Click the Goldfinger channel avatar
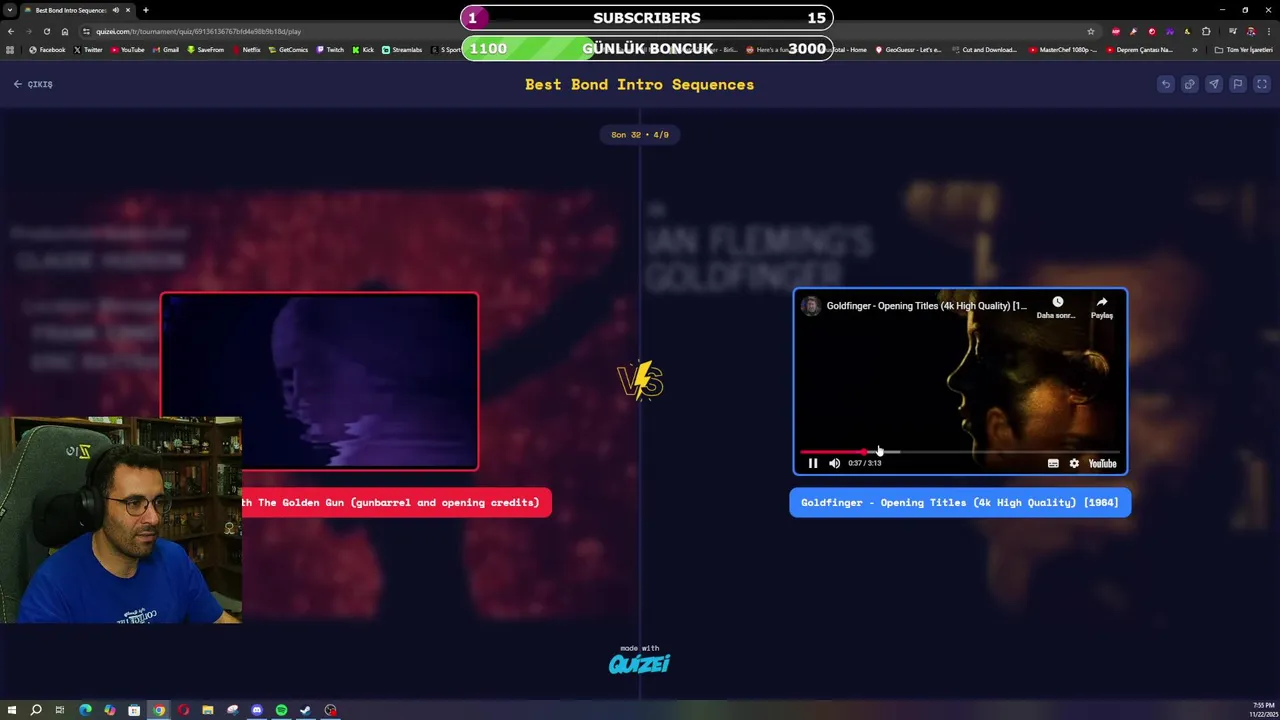 click(x=811, y=306)
